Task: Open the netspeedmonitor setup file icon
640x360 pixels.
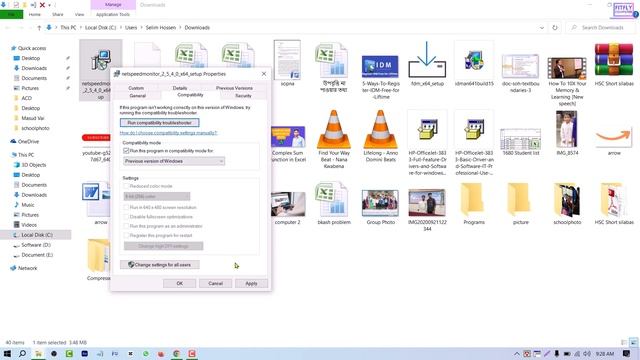Action: click(x=100, y=61)
